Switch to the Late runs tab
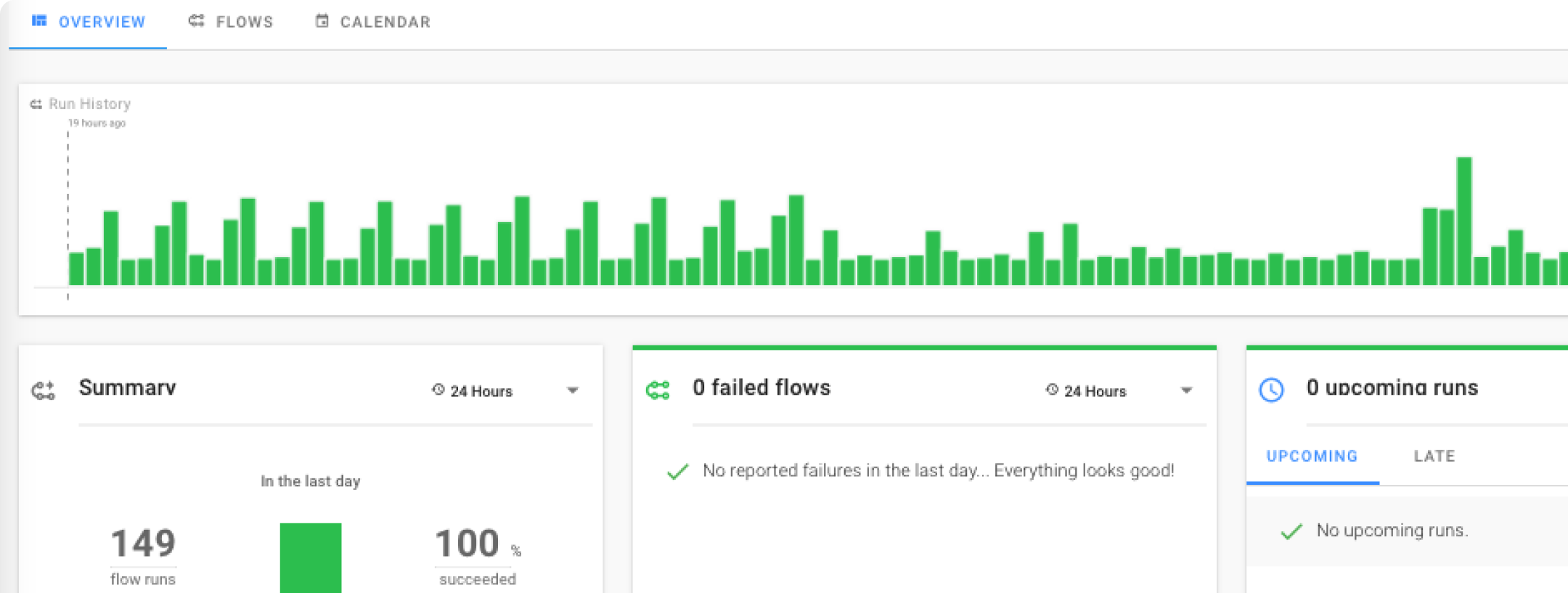This screenshot has width=1568, height=593. click(x=1434, y=457)
